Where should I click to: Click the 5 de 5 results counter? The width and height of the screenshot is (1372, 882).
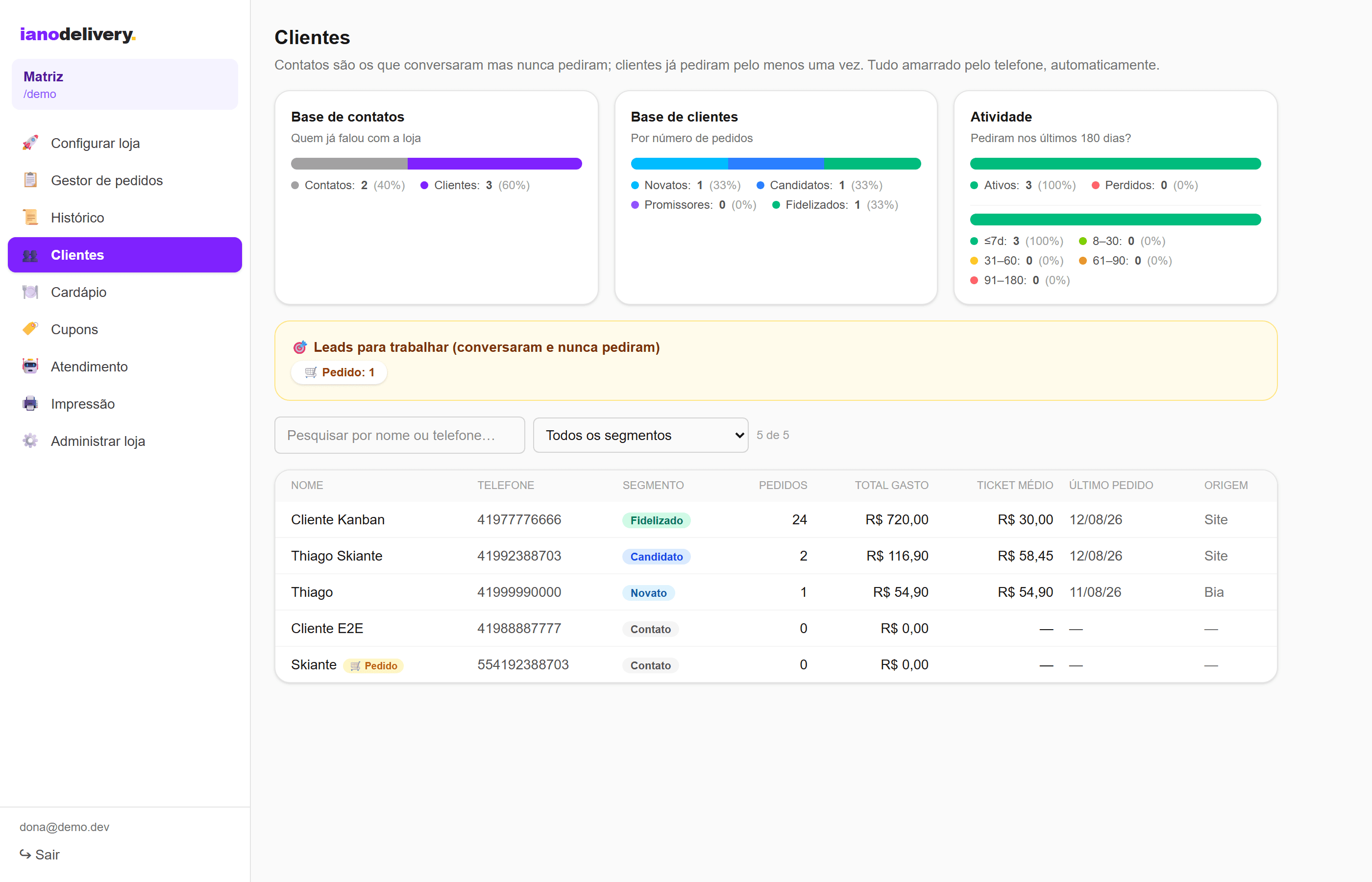tap(772, 435)
